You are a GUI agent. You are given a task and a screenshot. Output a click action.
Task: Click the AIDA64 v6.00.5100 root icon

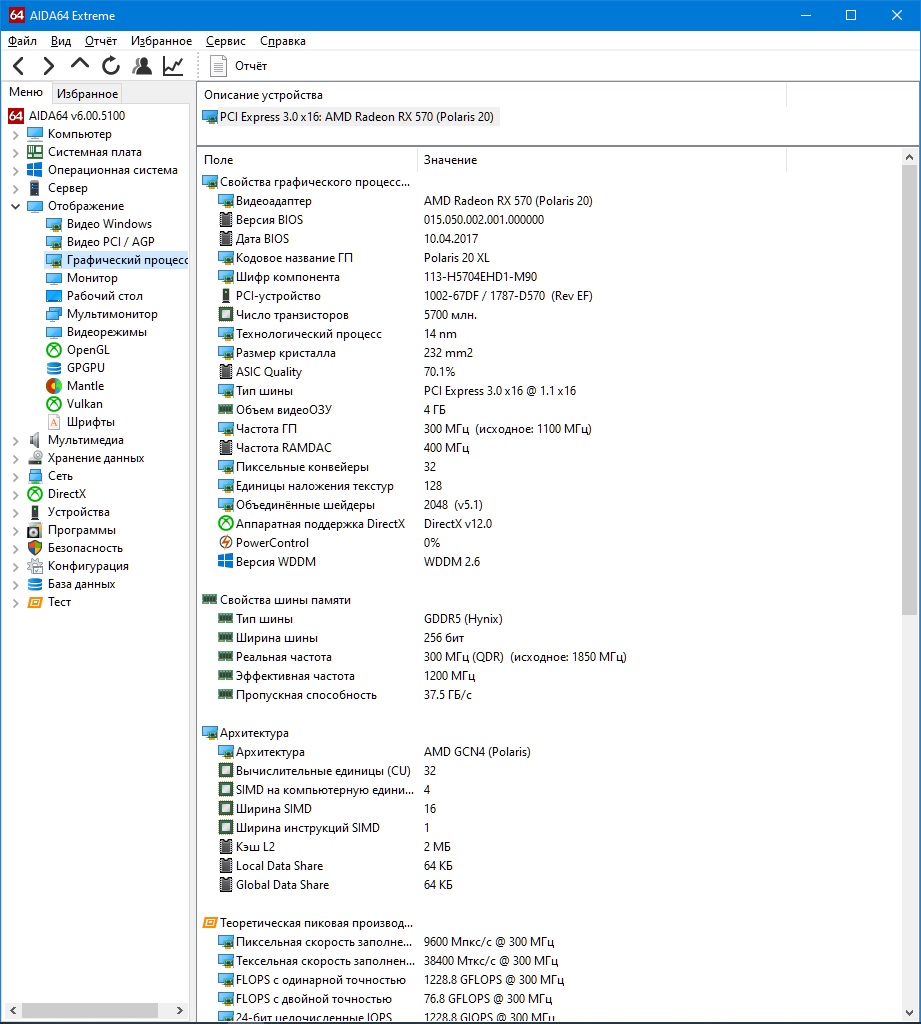16,116
